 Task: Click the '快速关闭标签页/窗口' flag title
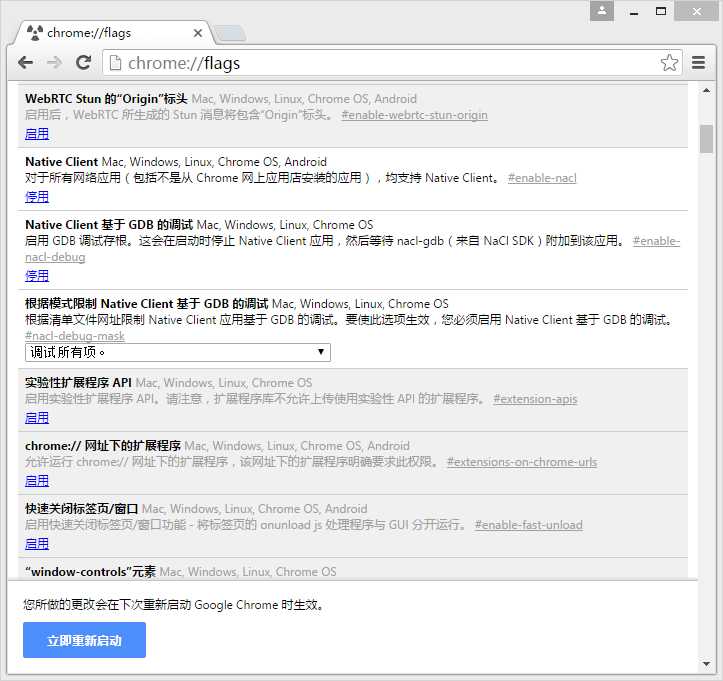(82, 509)
